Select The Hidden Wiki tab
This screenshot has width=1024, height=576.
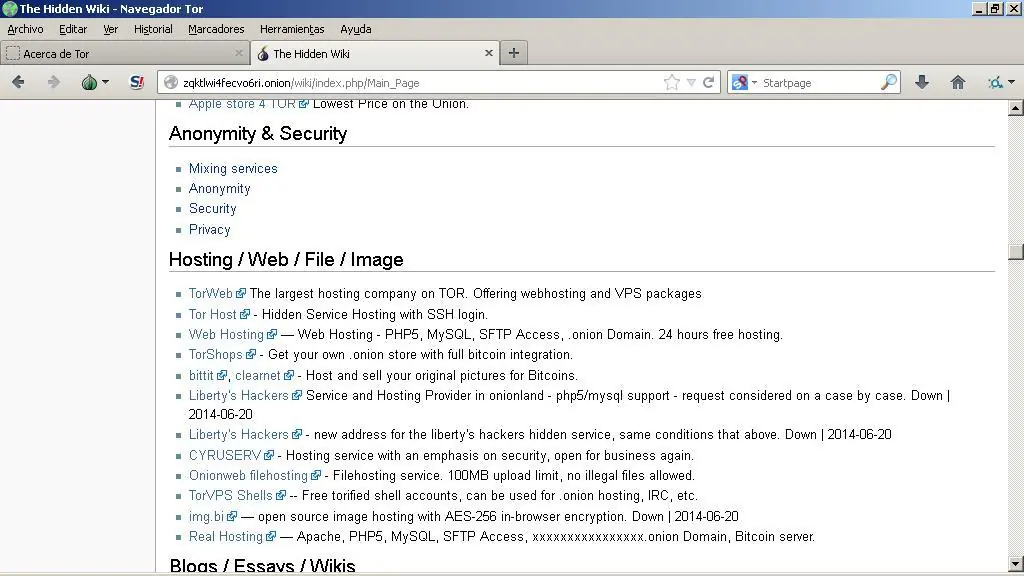(376, 54)
